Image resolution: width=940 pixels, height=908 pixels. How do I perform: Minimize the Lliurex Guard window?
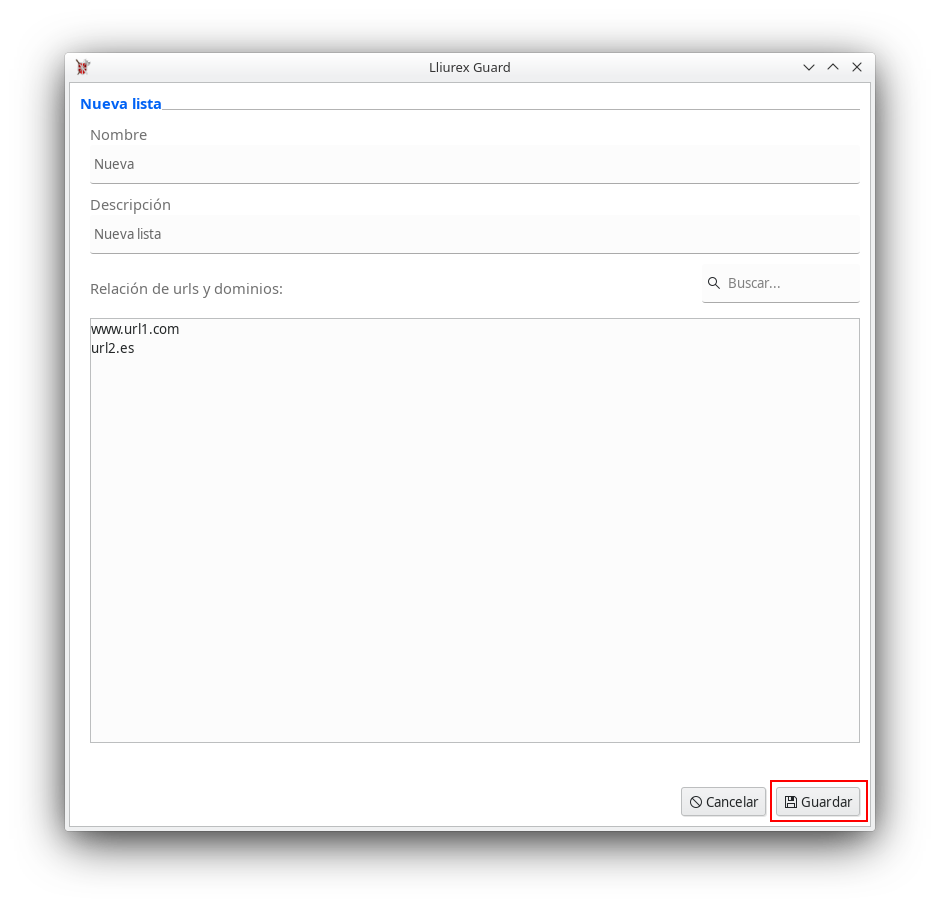(x=809, y=67)
